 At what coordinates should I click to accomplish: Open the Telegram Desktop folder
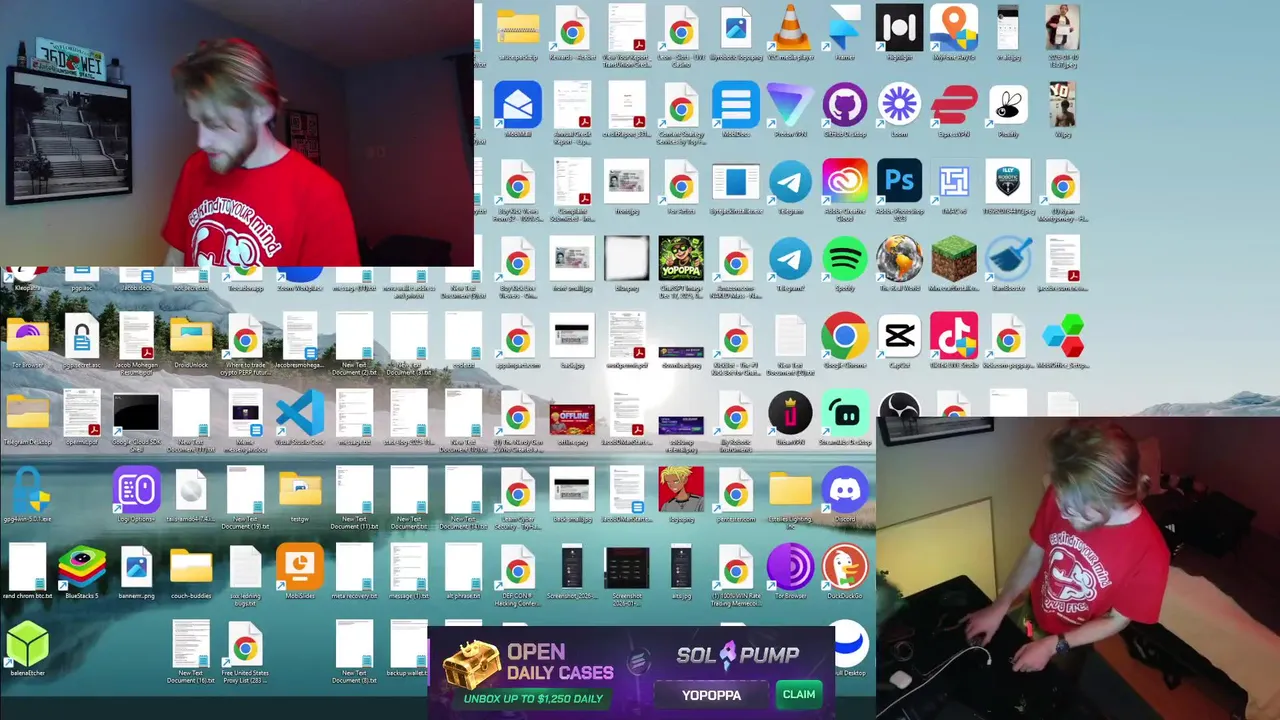coord(27,414)
